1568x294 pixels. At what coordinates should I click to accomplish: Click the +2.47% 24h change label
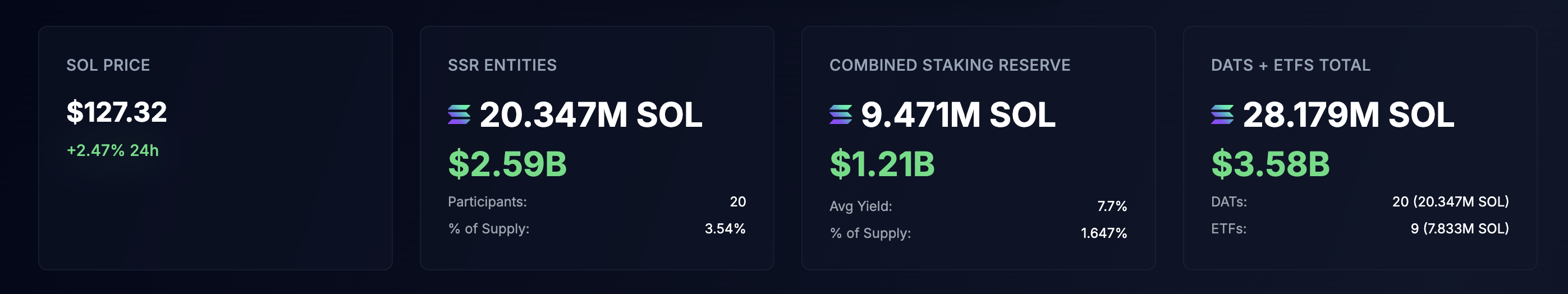(113, 150)
